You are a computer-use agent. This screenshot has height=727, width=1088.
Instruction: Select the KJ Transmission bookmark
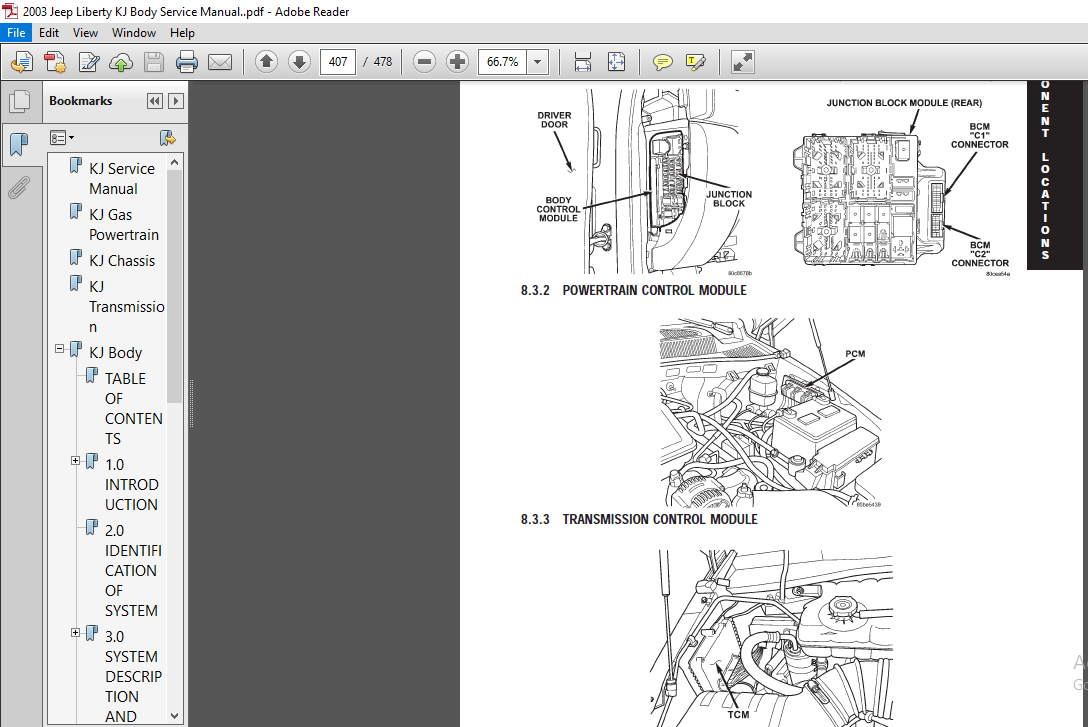click(126, 307)
